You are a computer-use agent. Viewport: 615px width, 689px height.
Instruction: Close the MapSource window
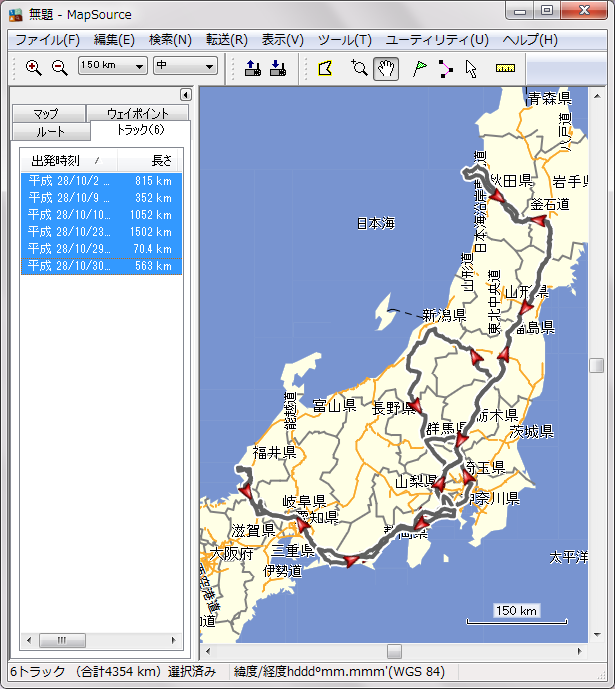click(x=584, y=11)
